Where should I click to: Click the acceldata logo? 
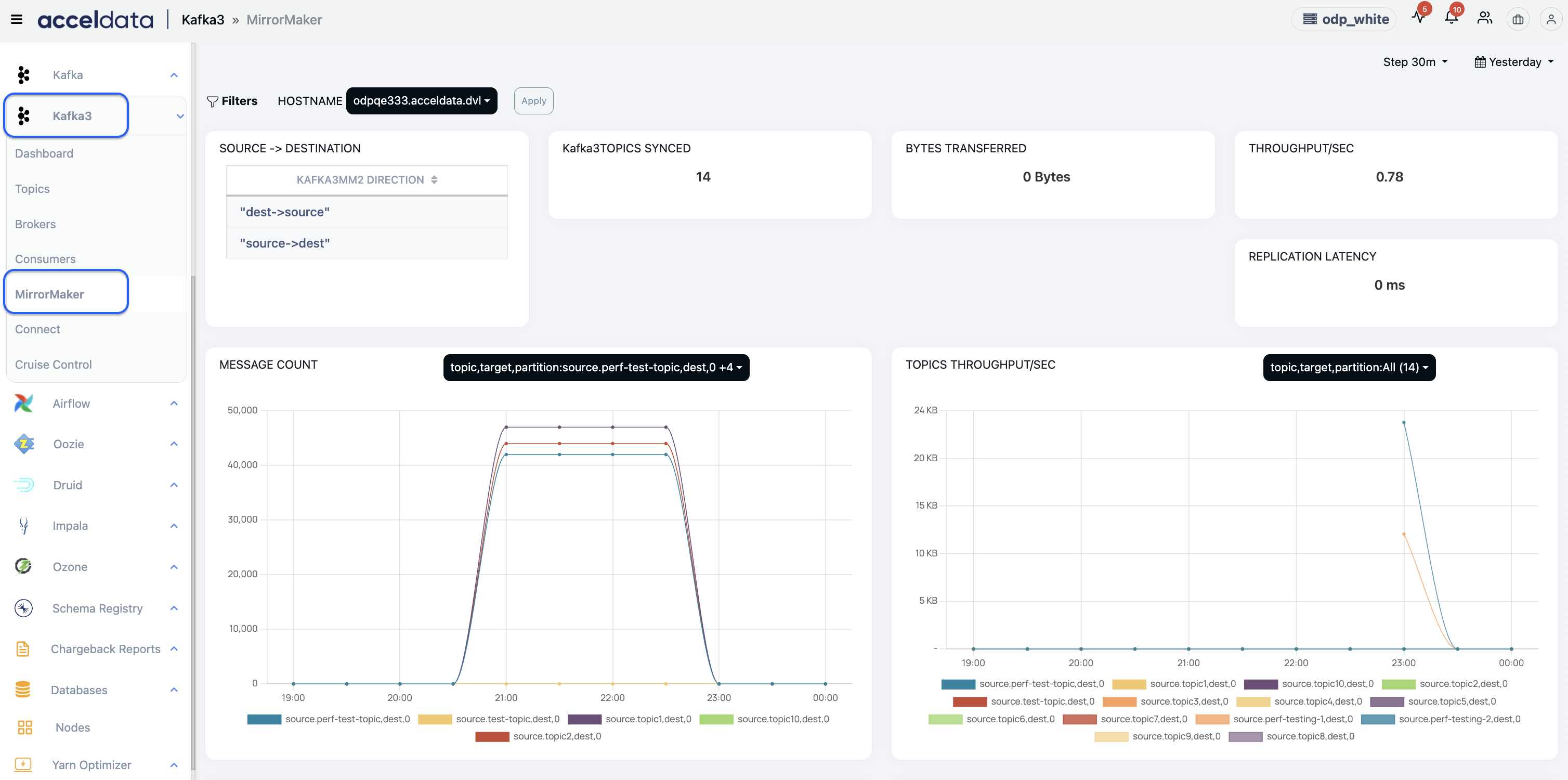click(95, 20)
